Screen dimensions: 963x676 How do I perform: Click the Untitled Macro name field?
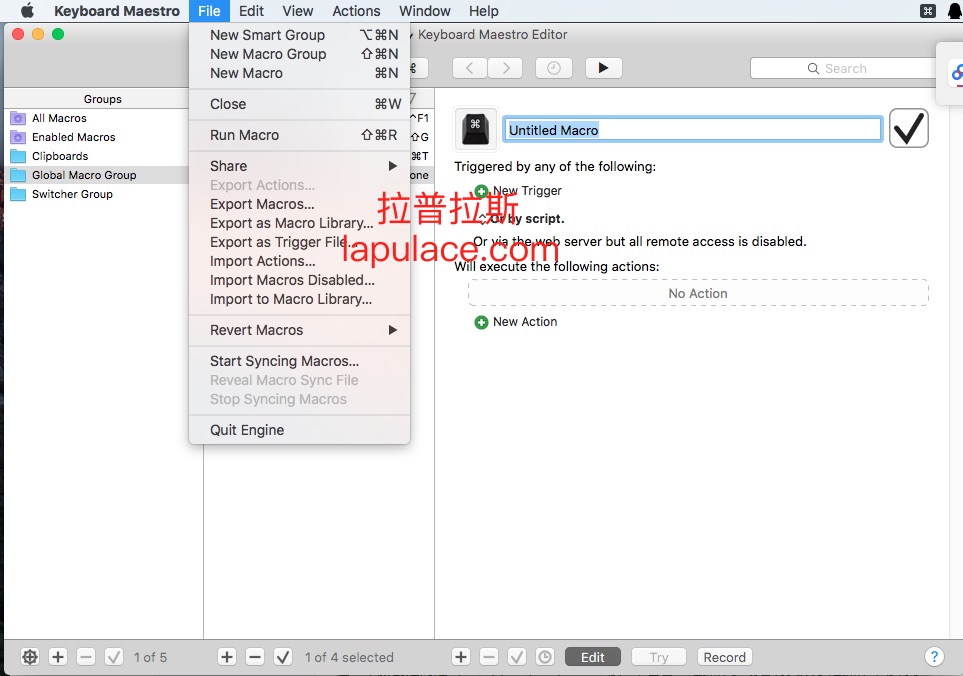coord(692,129)
